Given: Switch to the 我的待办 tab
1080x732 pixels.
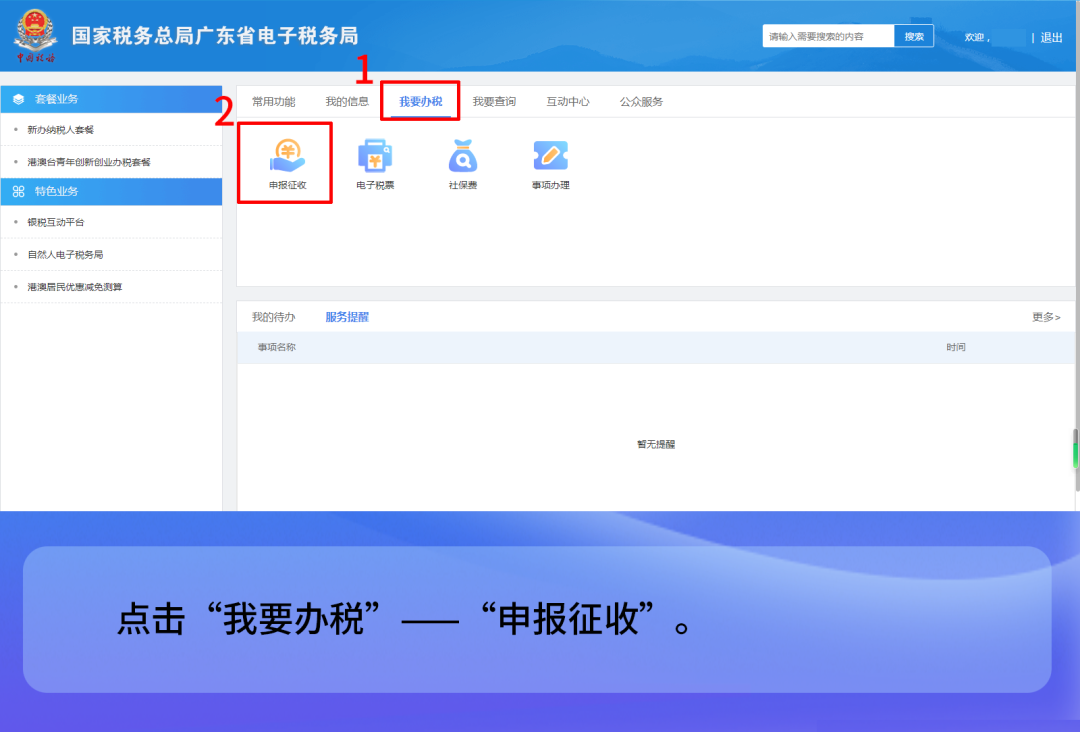Looking at the screenshot, I should (x=273, y=317).
